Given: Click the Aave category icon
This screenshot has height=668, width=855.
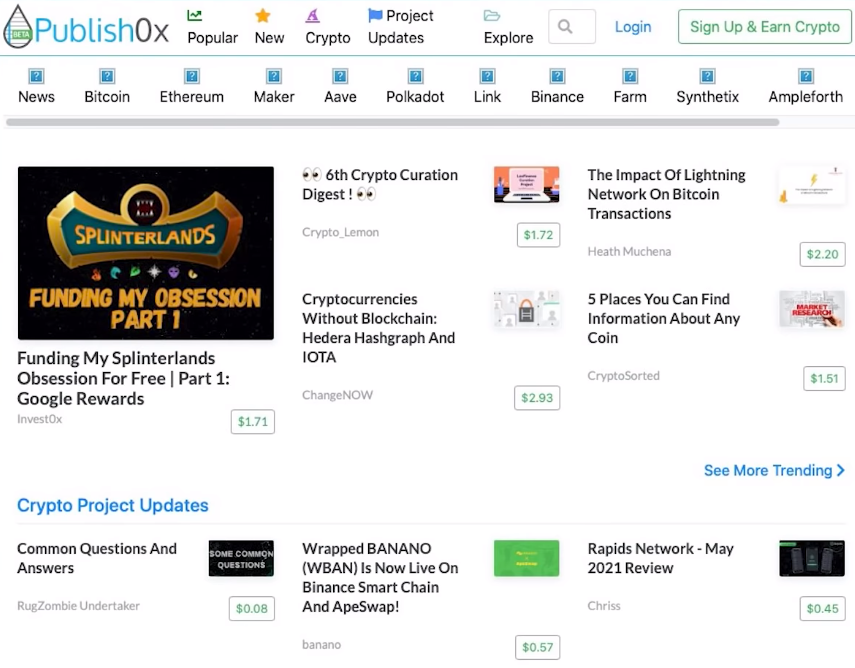Looking at the screenshot, I should [x=340, y=76].
